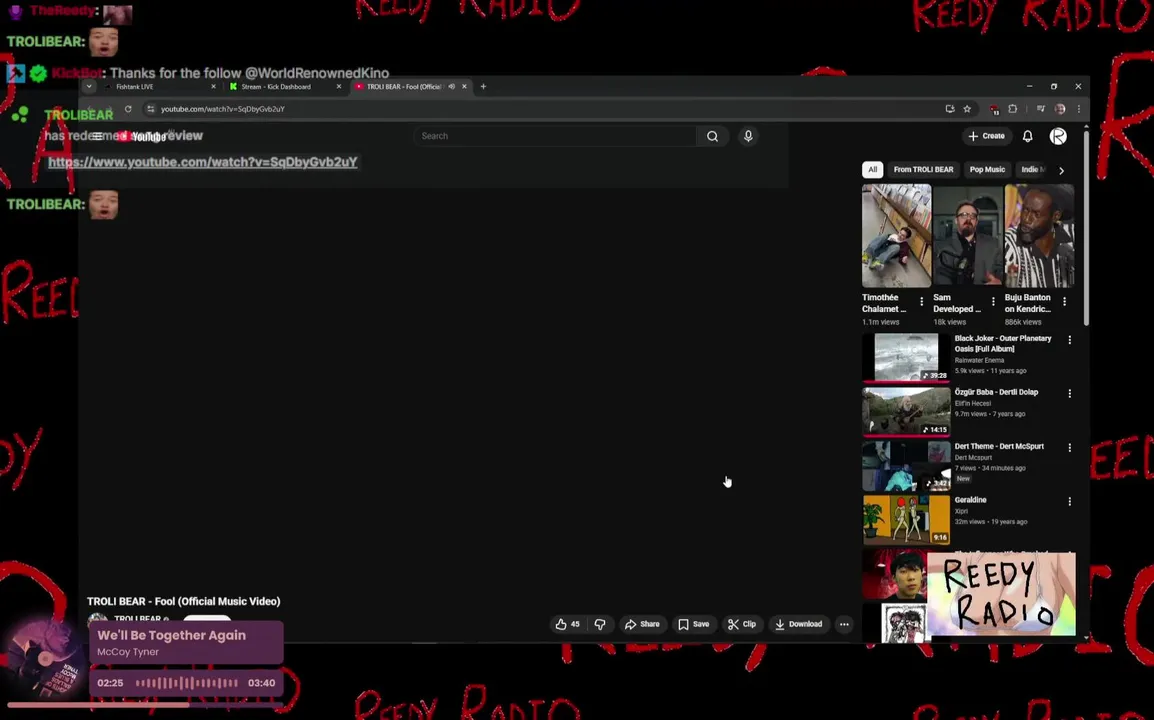The image size is (1154, 720).
Task: Open options for Özgür Baba video
Action: coord(1069,394)
